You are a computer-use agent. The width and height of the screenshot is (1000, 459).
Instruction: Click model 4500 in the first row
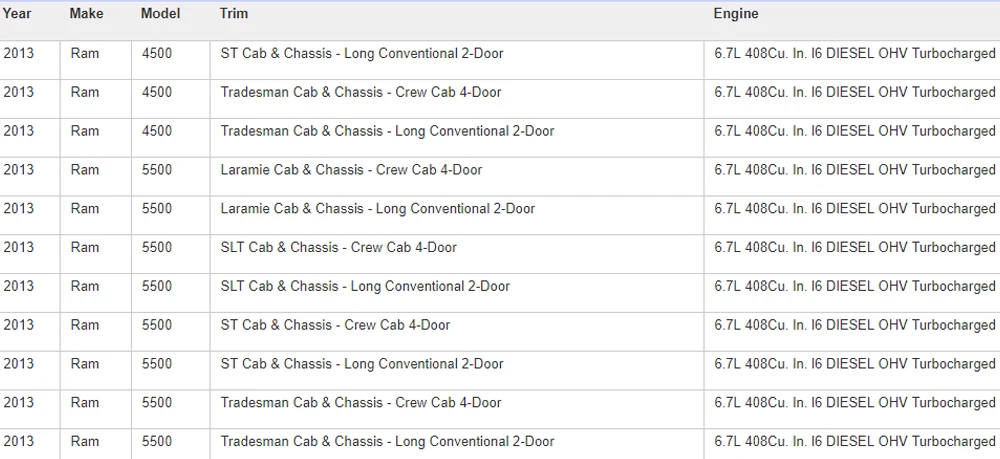tap(157, 54)
